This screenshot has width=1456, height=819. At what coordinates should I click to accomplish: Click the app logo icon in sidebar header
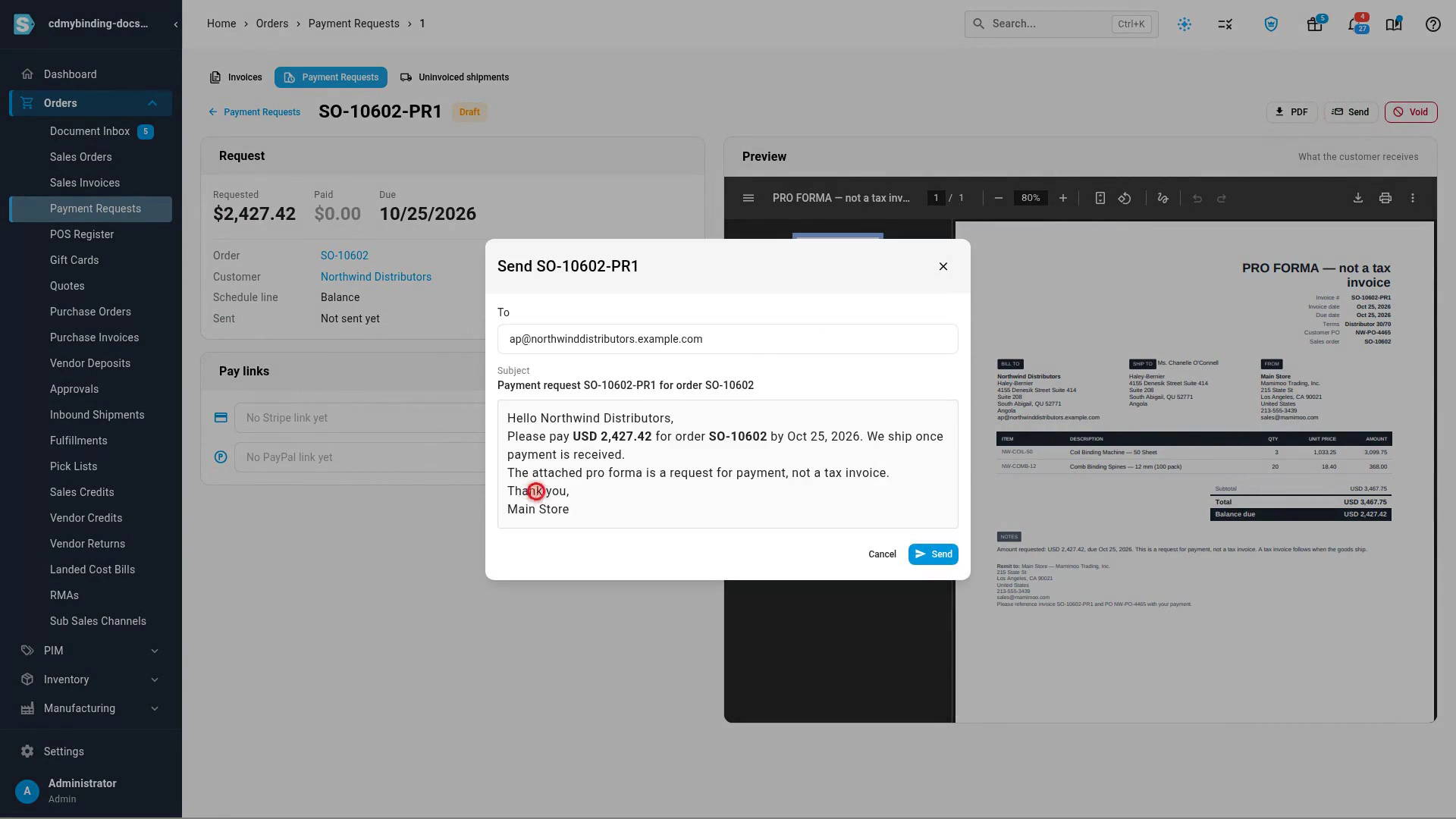click(x=24, y=24)
